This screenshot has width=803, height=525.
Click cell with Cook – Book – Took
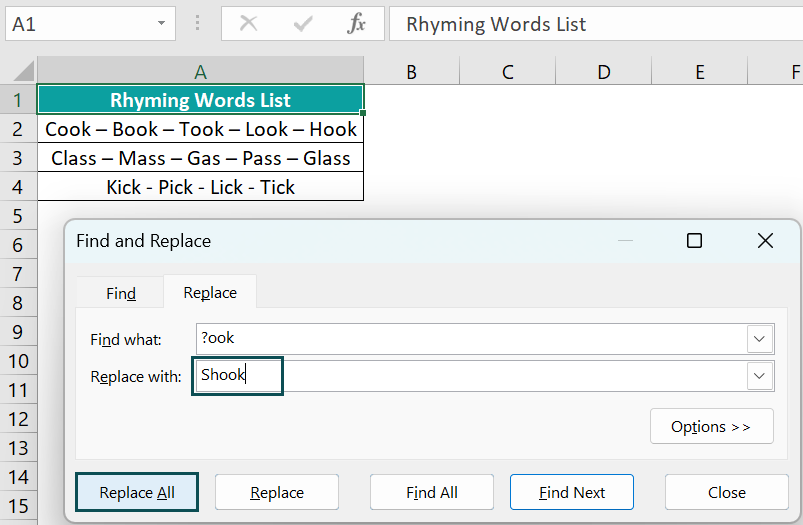click(x=200, y=129)
